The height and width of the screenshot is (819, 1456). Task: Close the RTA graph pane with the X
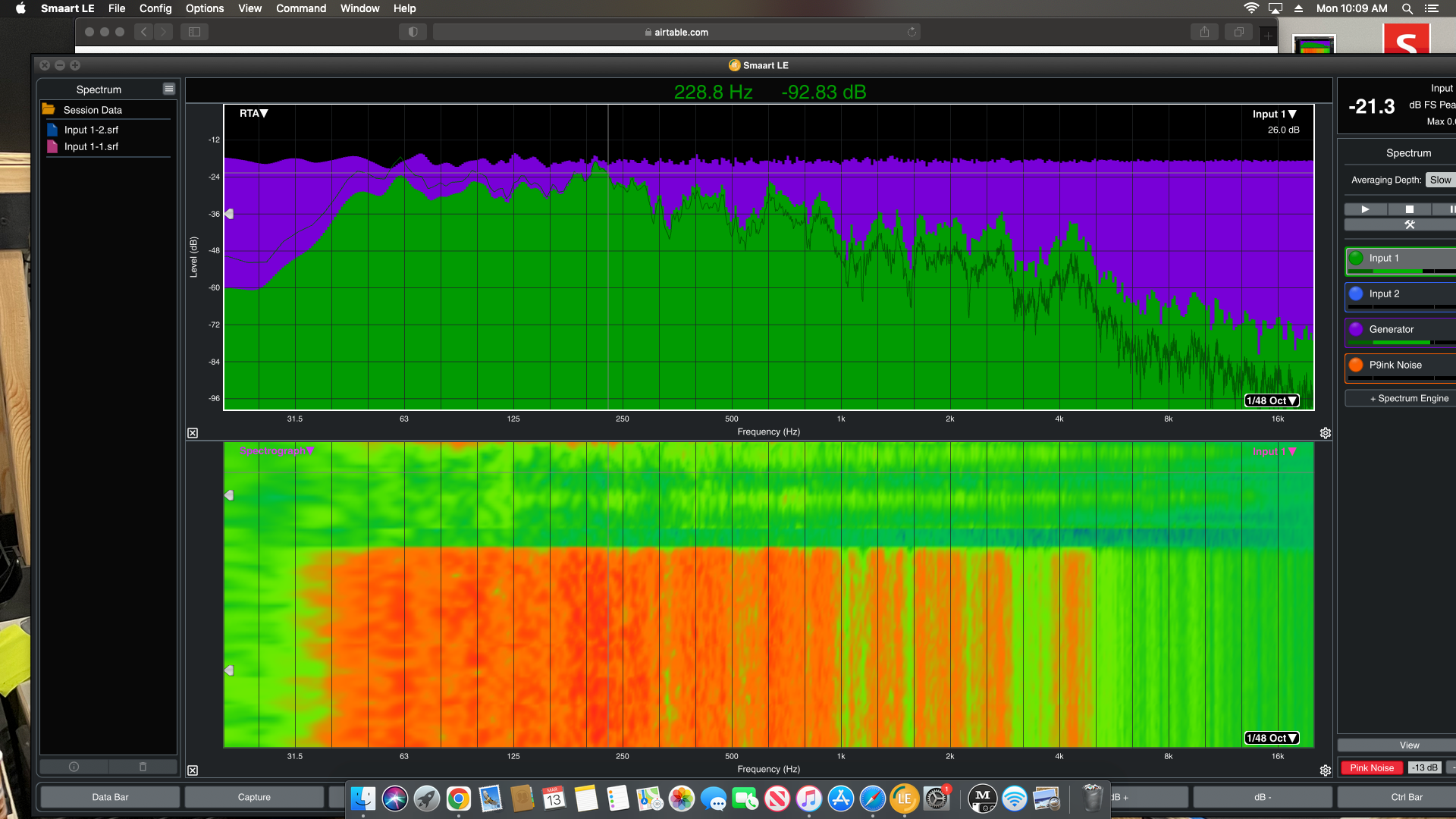193,433
